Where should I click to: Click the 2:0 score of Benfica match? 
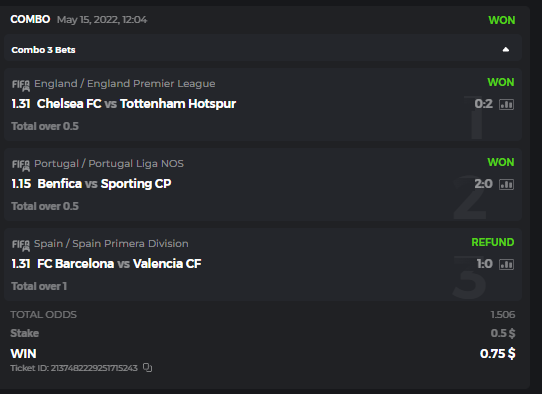click(483, 184)
